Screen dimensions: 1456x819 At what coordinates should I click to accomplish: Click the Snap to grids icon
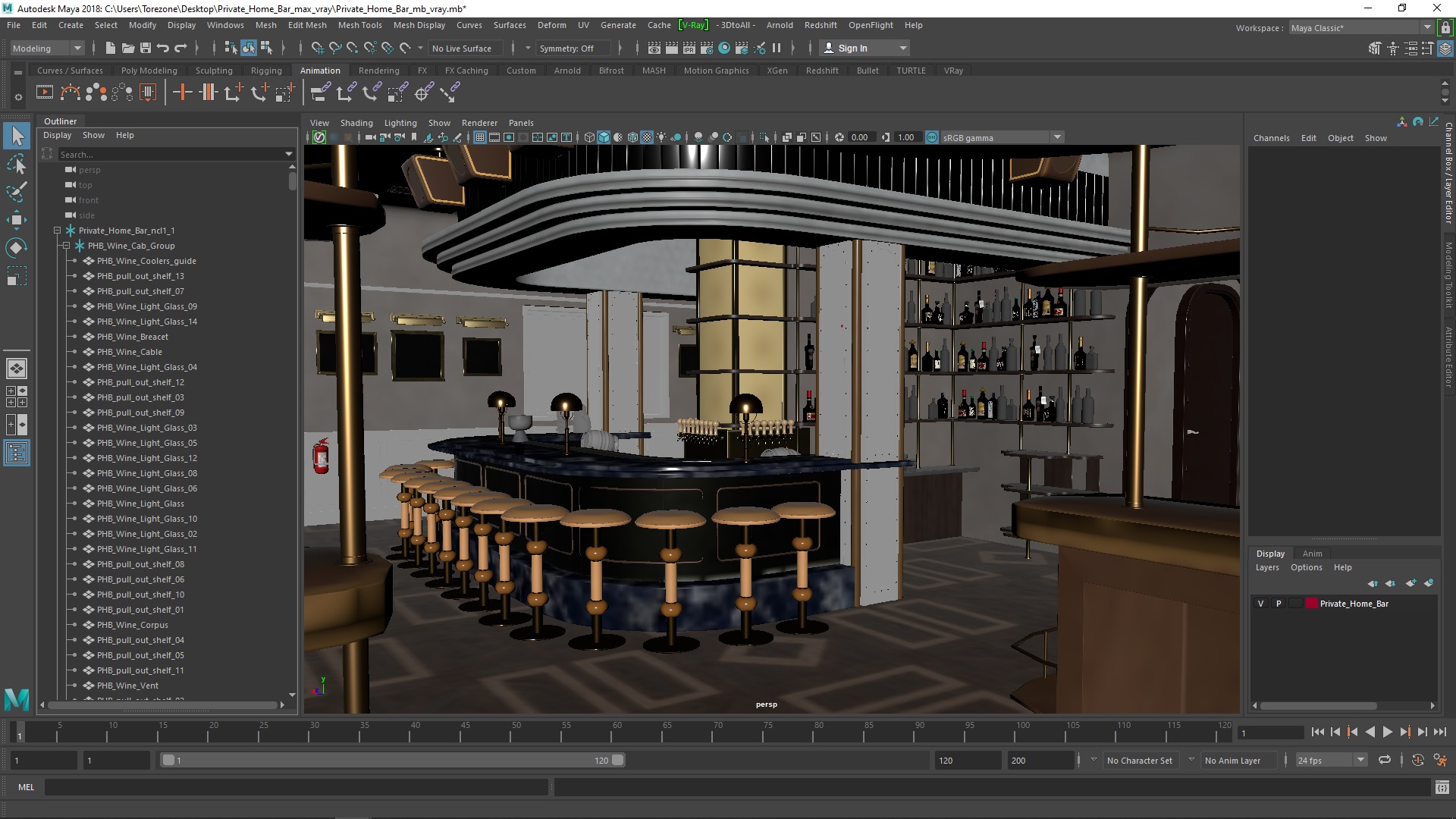318,48
